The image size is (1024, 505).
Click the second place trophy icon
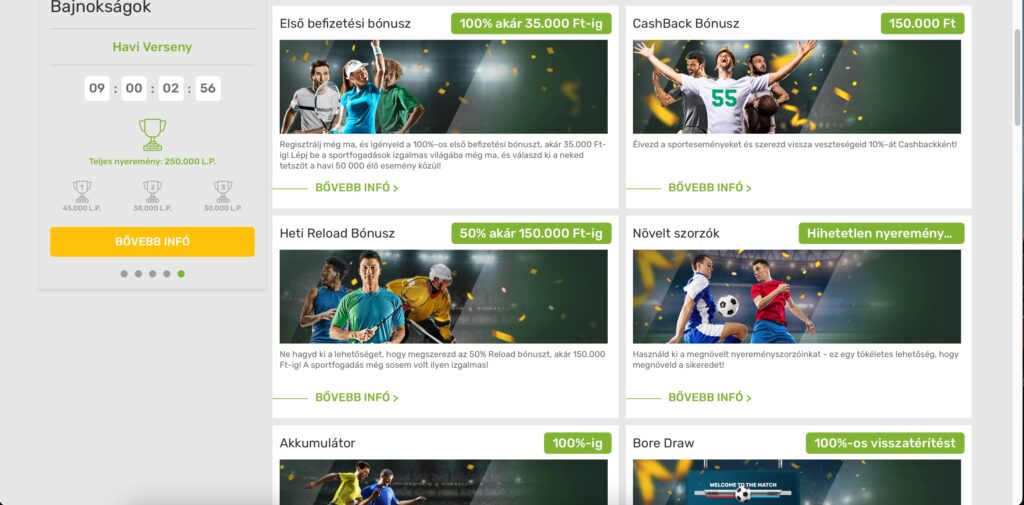(152, 191)
